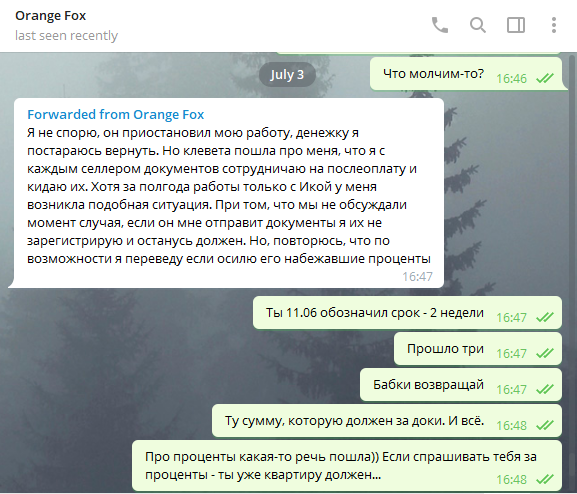Click read checkmarks on 'Бабки возвращай' message
Image resolution: width=577 pixels, height=494 pixels.
tap(545, 389)
